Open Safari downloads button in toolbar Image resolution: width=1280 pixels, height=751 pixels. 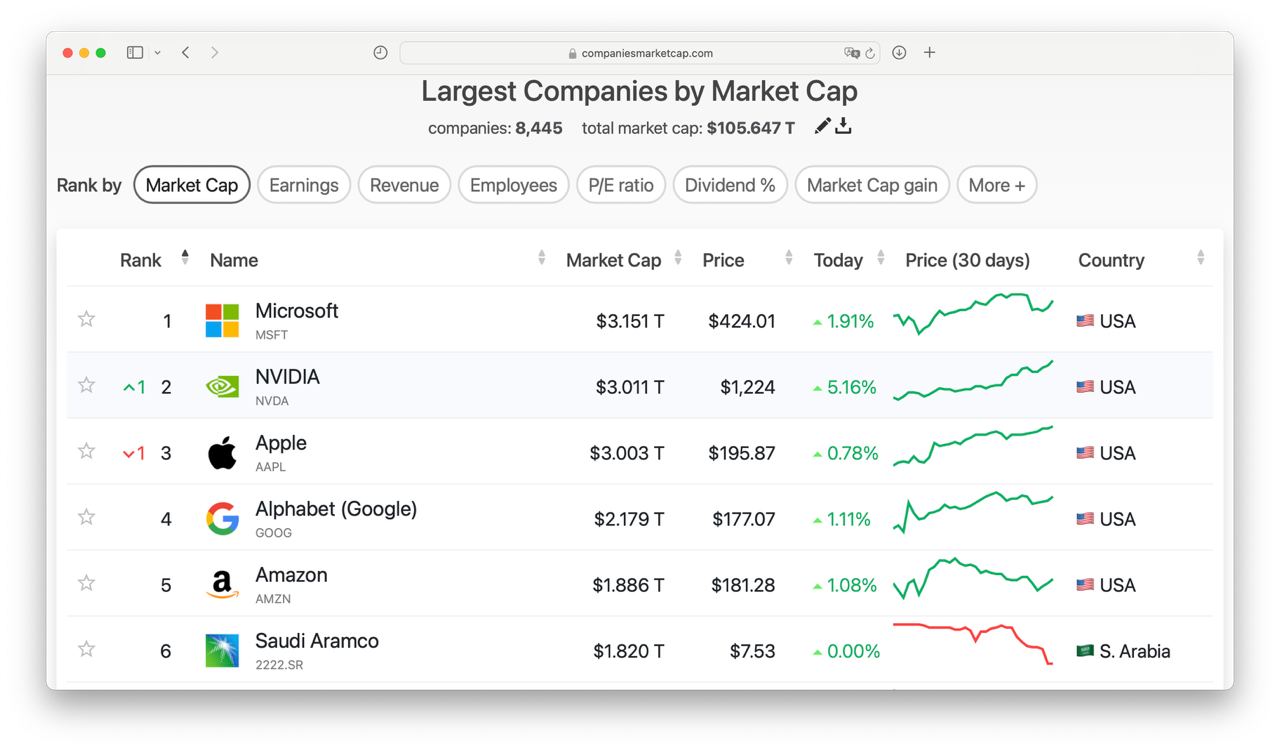(899, 53)
